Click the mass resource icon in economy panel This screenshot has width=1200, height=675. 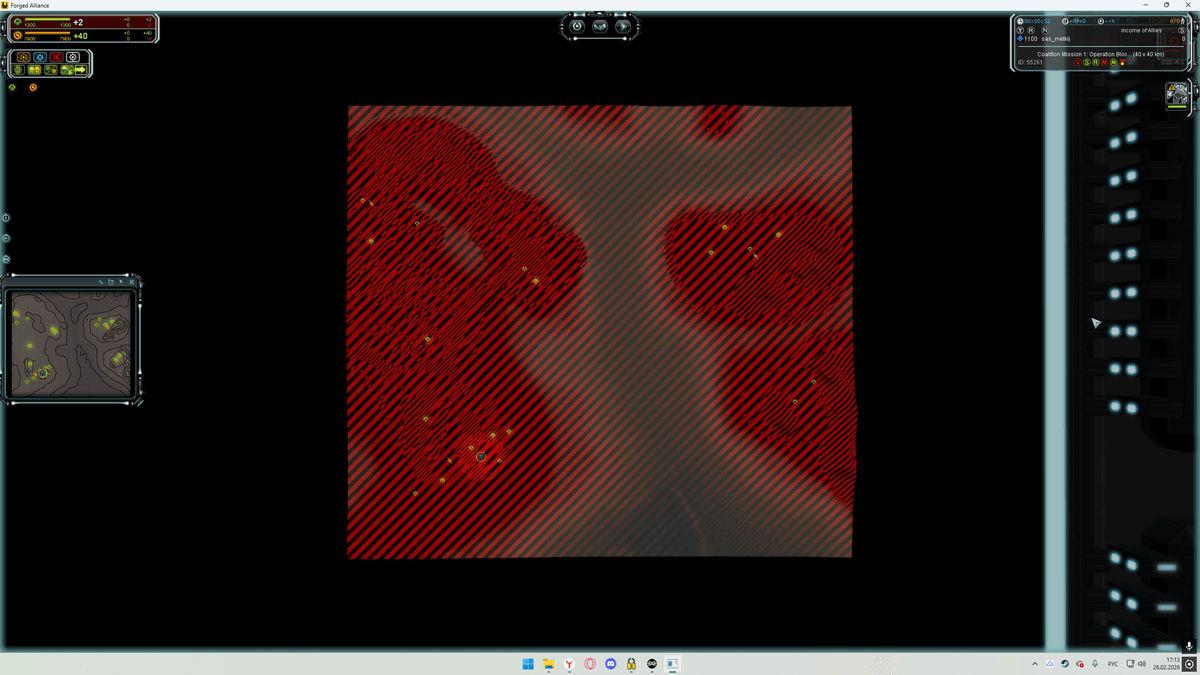pos(17,22)
